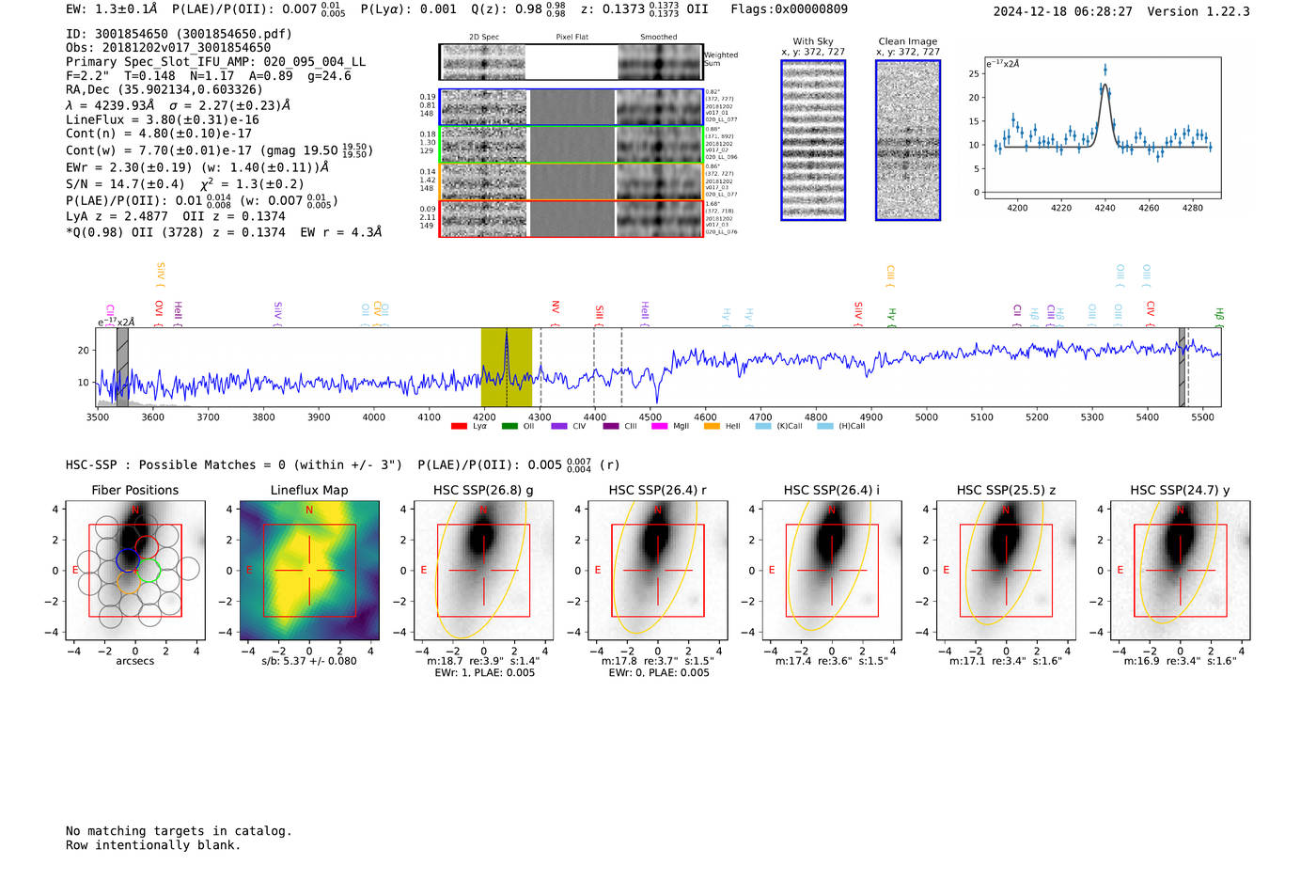Screen dimensions: 1316x896
Task: Click the RA,Dec coordinates line
Action: pos(164,90)
